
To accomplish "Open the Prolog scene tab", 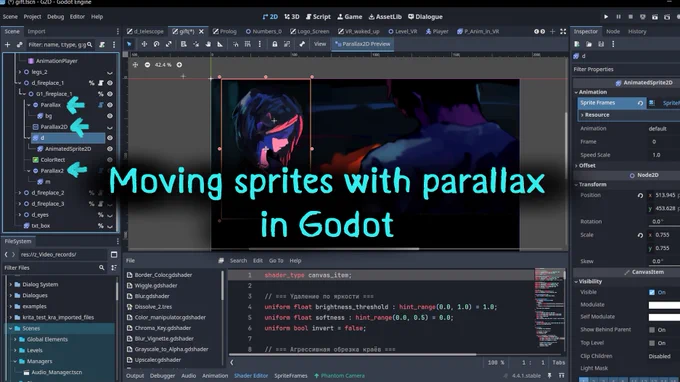I will (x=225, y=31).
